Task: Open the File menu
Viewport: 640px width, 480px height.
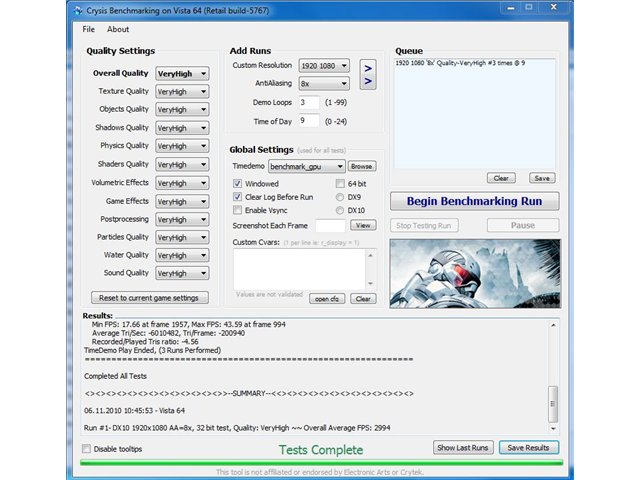Action: (x=89, y=29)
